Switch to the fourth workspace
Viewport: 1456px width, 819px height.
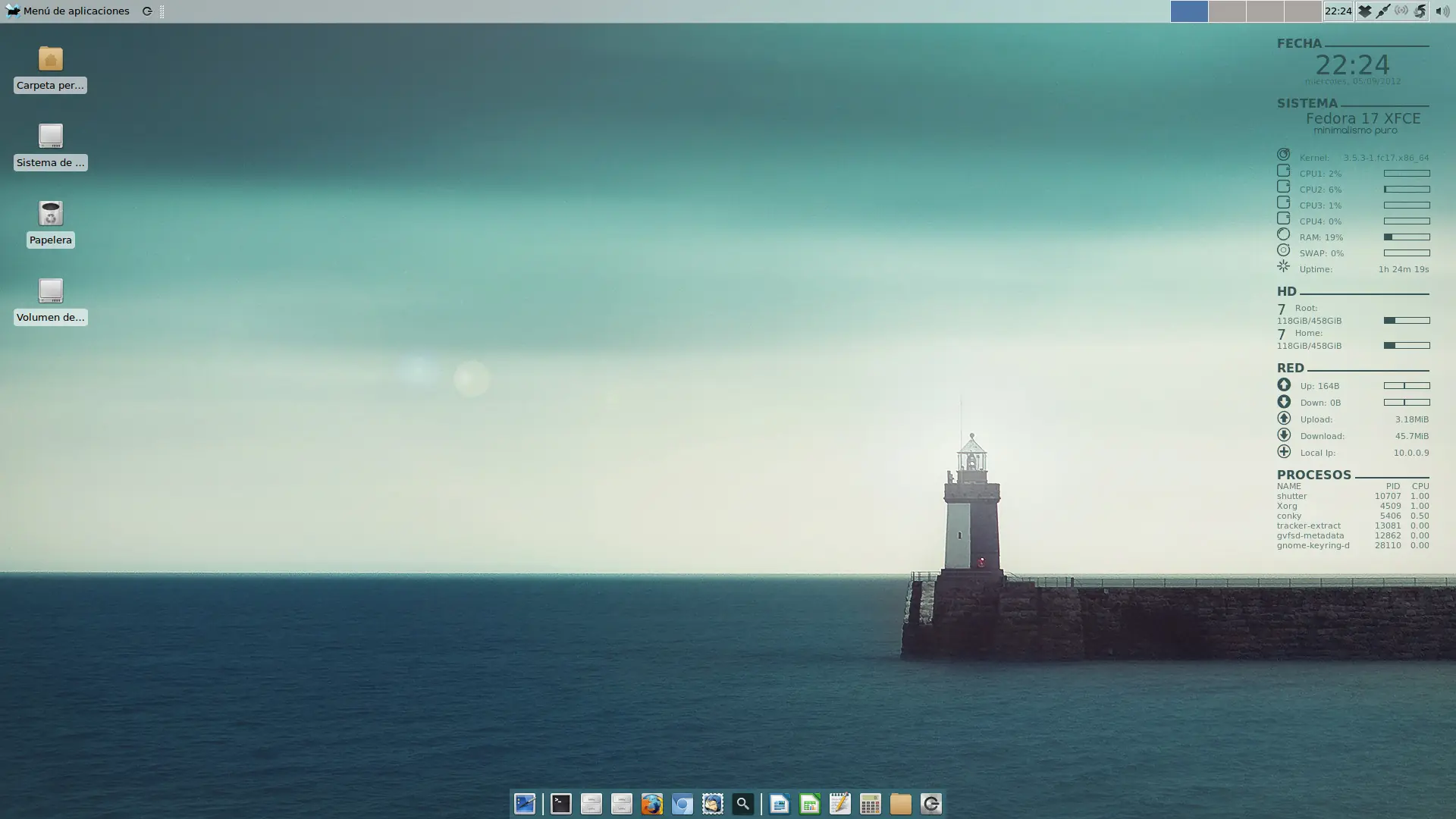1303,11
